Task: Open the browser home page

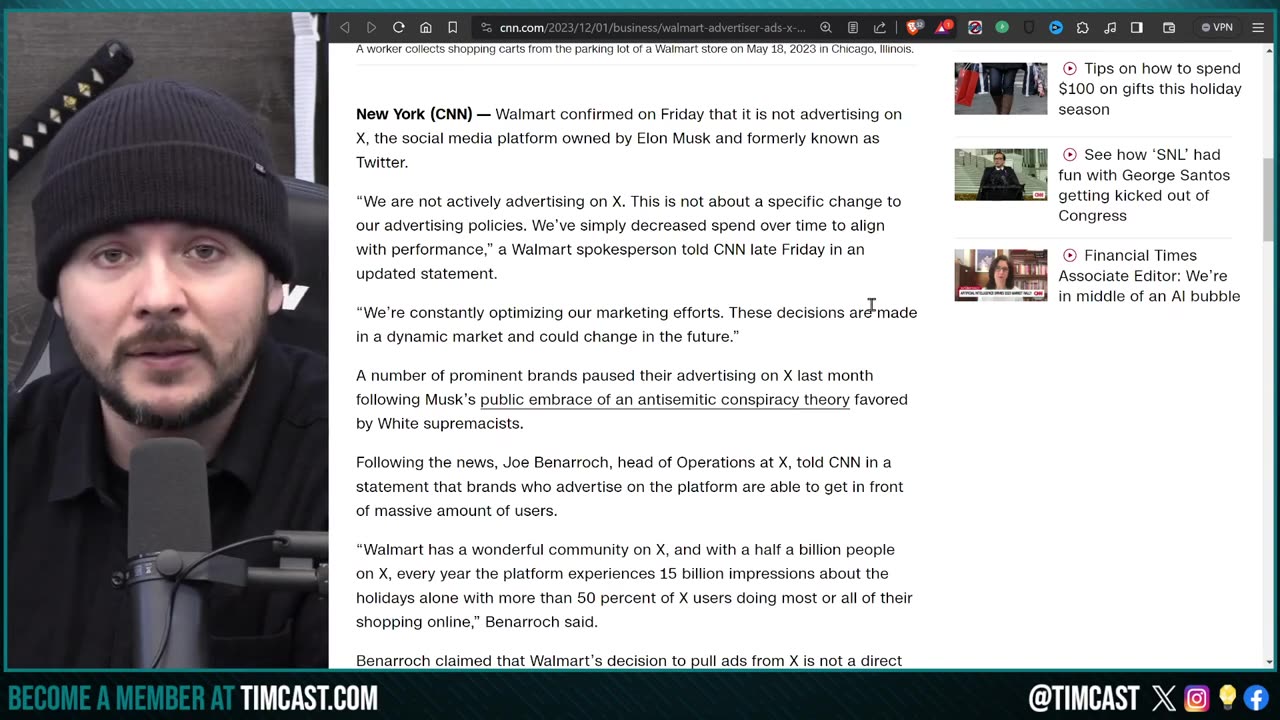Action: pyautogui.click(x=425, y=28)
